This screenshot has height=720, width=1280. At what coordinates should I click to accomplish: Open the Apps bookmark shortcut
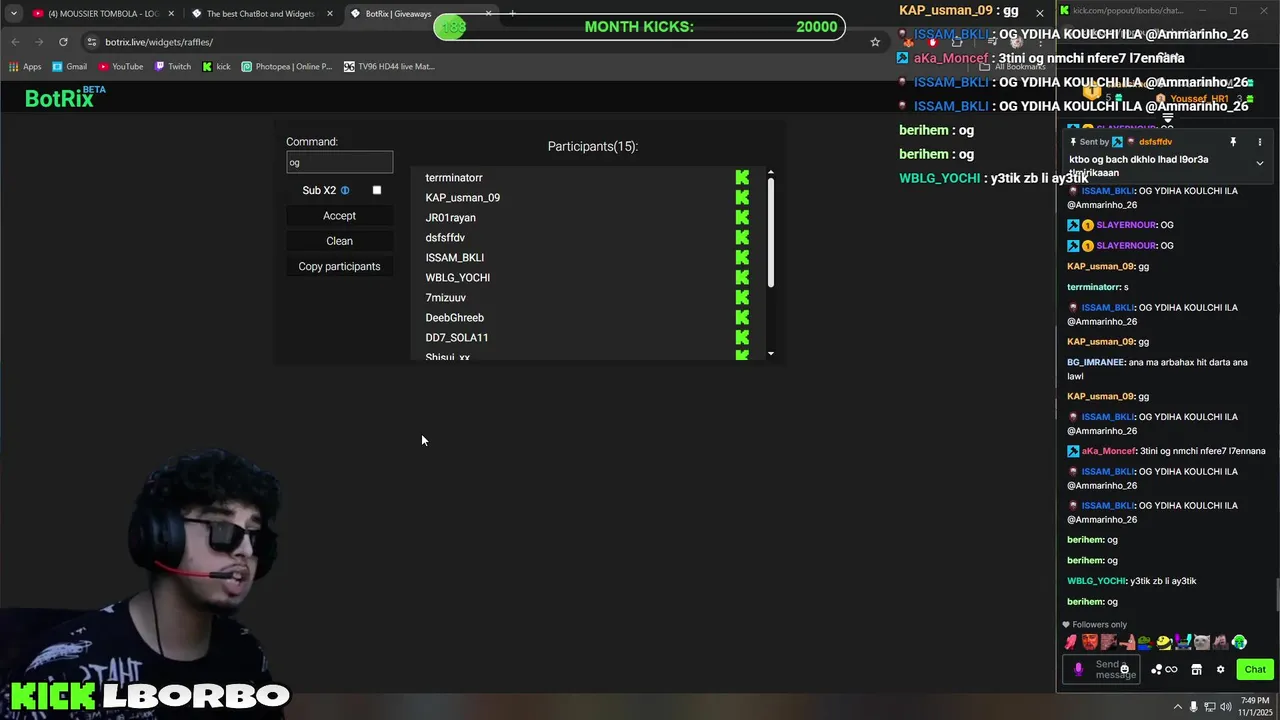pyautogui.click(x=25, y=67)
